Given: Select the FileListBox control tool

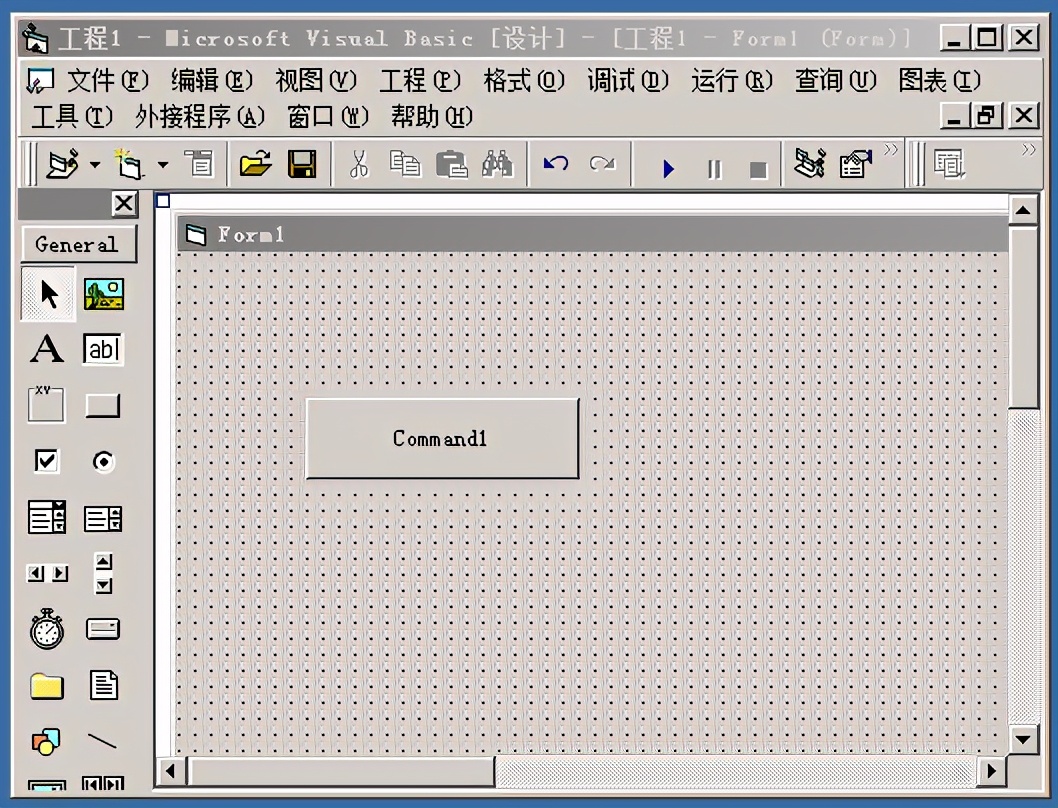Looking at the screenshot, I should pyautogui.click(x=103, y=685).
